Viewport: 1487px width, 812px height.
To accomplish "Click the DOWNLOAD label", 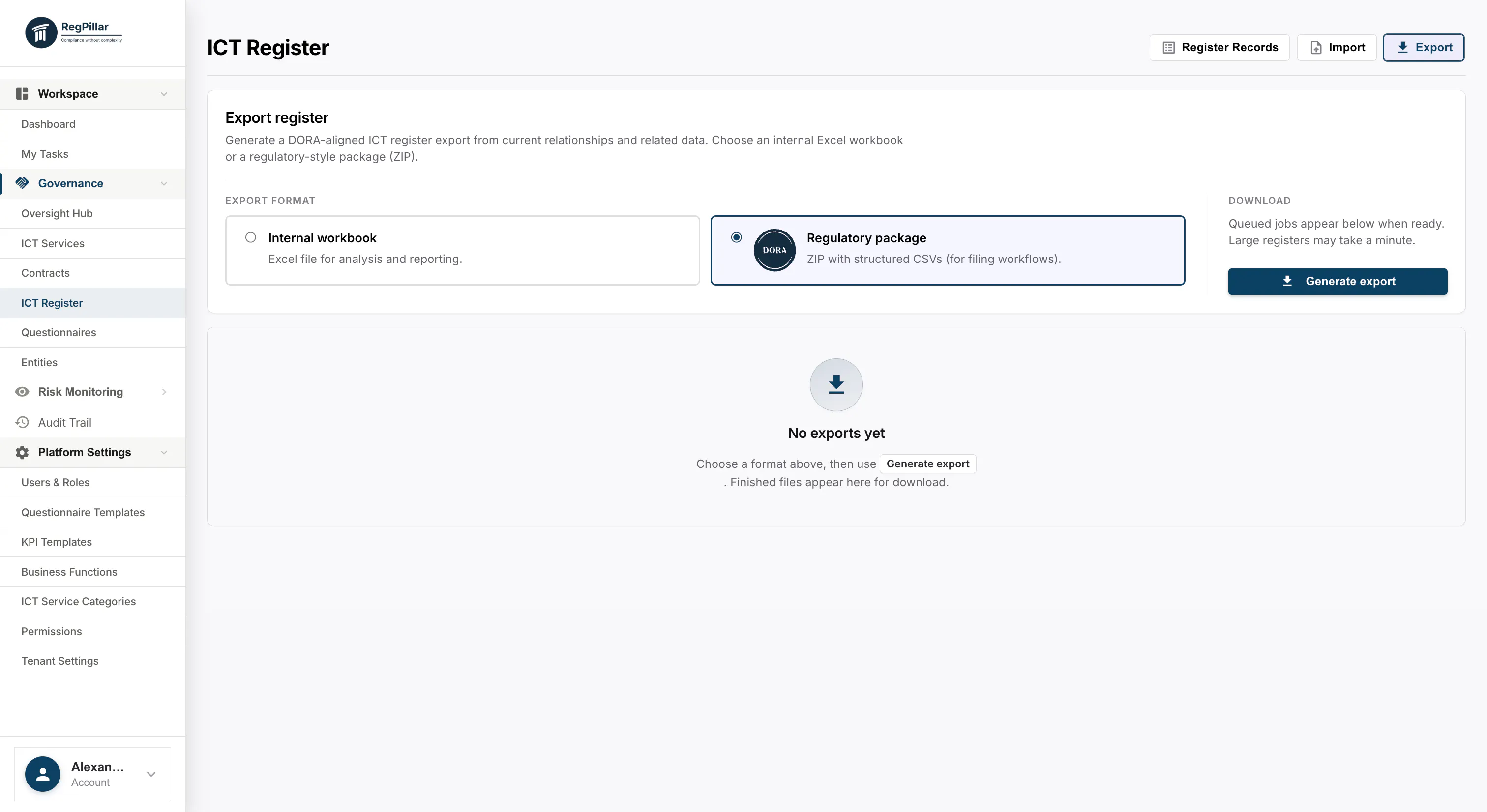I will [1259, 200].
